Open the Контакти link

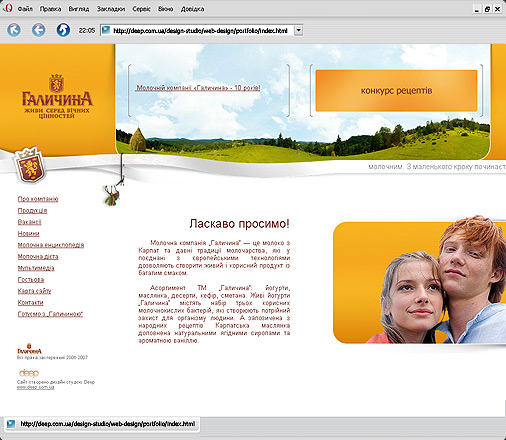(30, 302)
